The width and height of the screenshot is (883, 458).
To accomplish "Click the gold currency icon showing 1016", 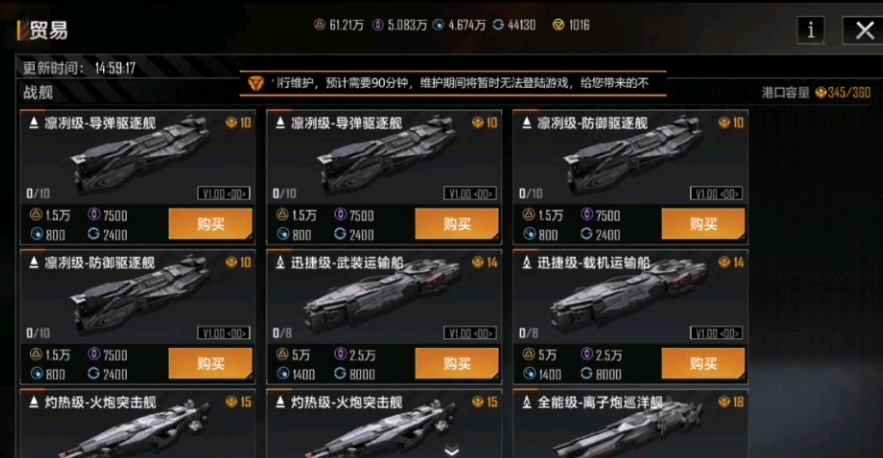I will (558, 25).
